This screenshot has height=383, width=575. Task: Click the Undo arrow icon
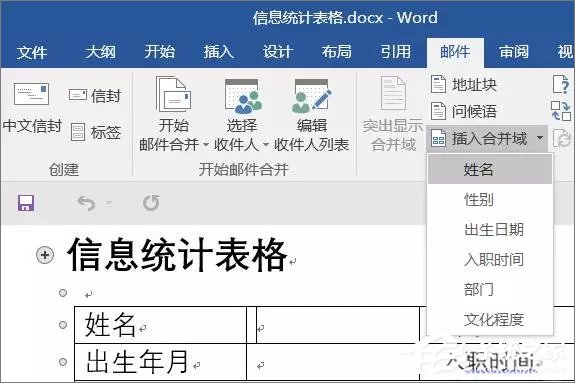coord(87,203)
